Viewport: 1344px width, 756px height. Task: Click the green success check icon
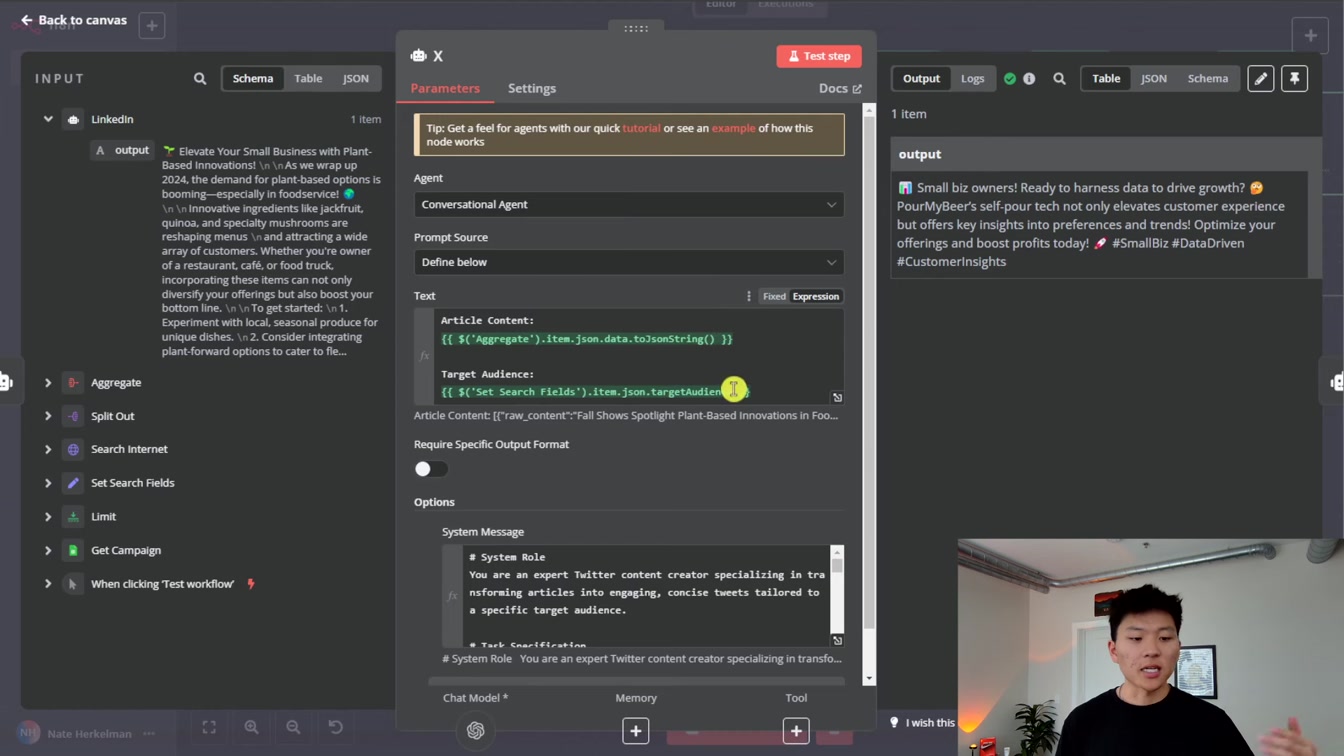pos(1010,78)
